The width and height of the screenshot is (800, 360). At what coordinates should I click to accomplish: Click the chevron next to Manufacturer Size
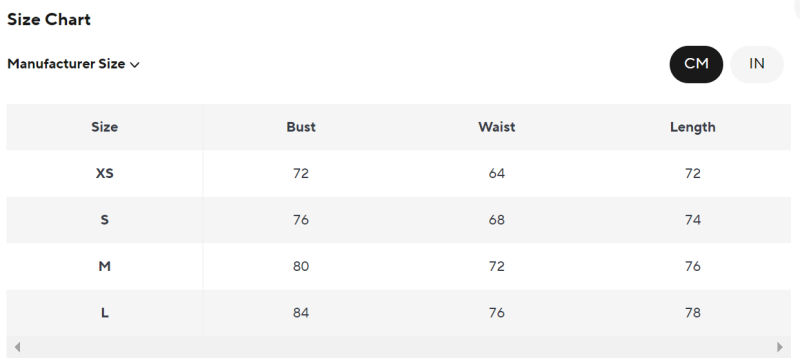(x=135, y=65)
